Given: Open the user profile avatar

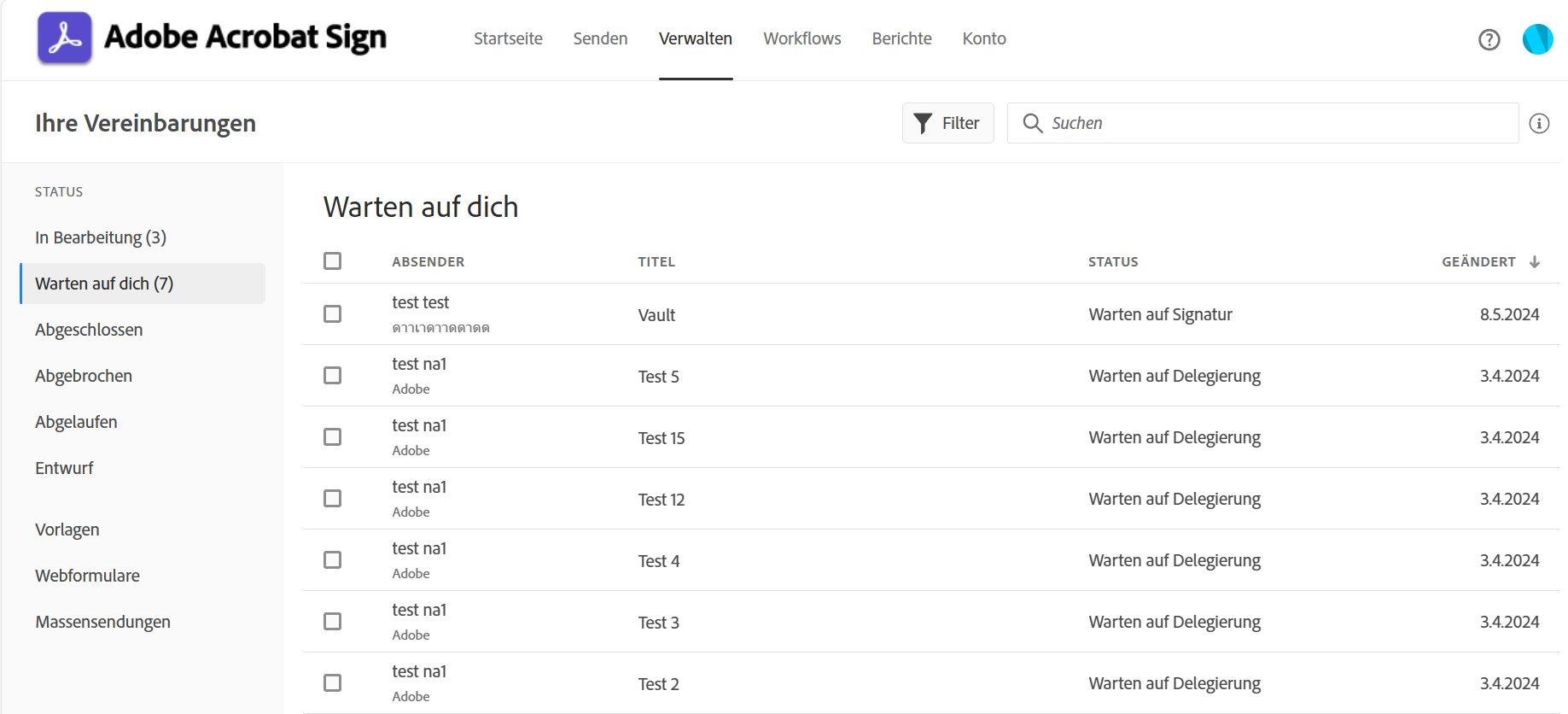Looking at the screenshot, I should [x=1537, y=39].
